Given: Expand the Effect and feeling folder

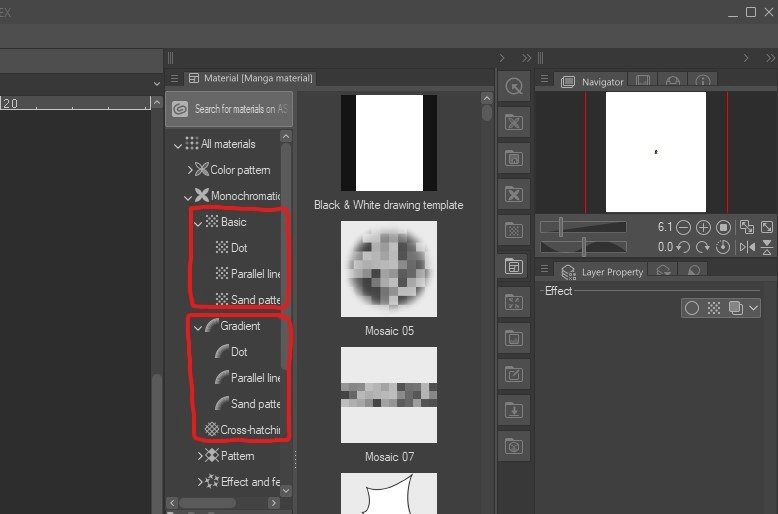Looking at the screenshot, I should tap(200, 481).
